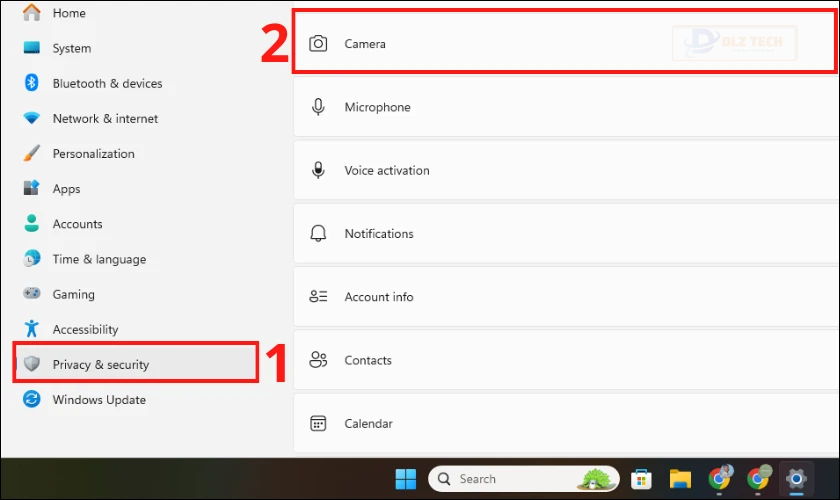Open Voice activation permissions
The image size is (840, 500).
[x=566, y=170]
